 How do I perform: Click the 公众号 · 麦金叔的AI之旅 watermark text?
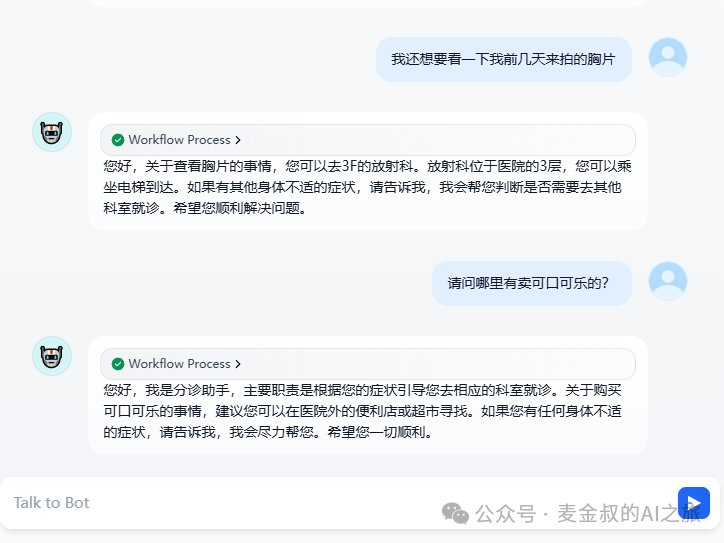[585, 514]
